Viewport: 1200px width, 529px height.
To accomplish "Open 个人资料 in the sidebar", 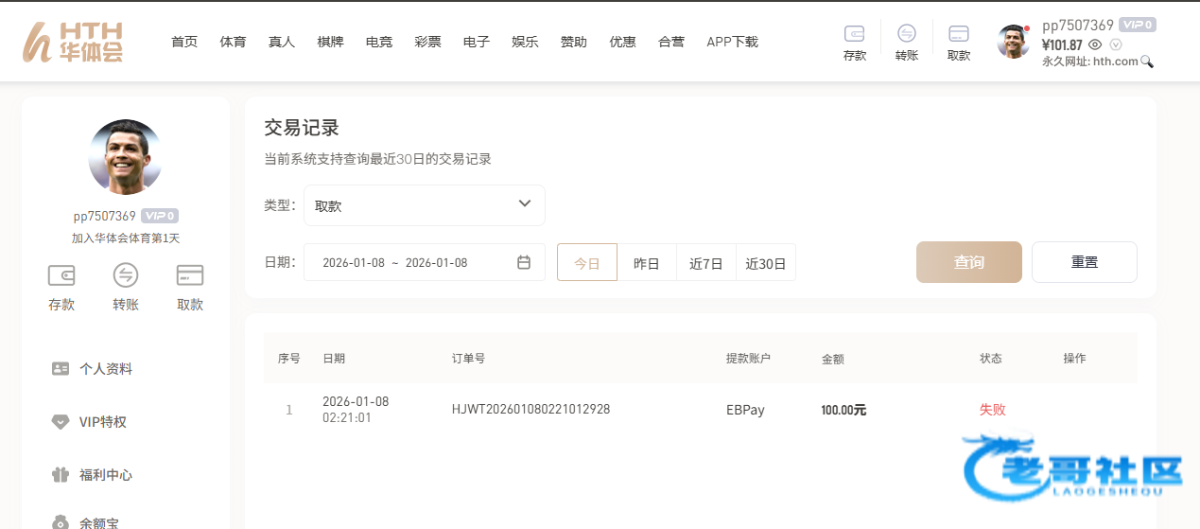I will (x=106, y=369).
